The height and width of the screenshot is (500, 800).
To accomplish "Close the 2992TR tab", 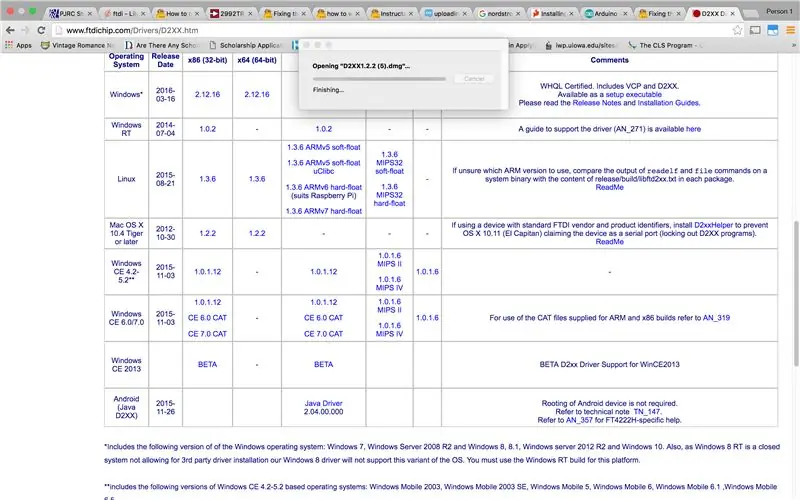I will (250, 14).
